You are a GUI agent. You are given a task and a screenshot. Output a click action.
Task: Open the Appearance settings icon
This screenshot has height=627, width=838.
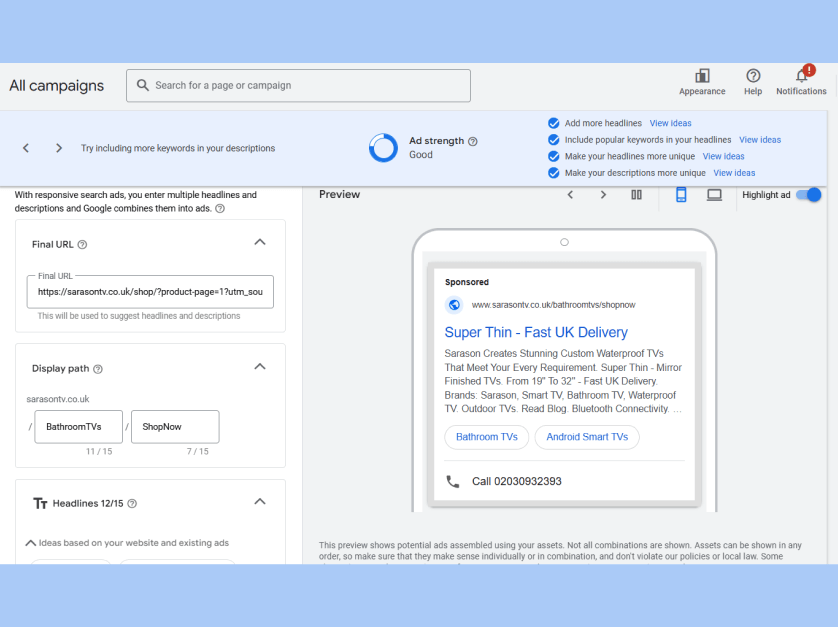(x=702, y=77)
